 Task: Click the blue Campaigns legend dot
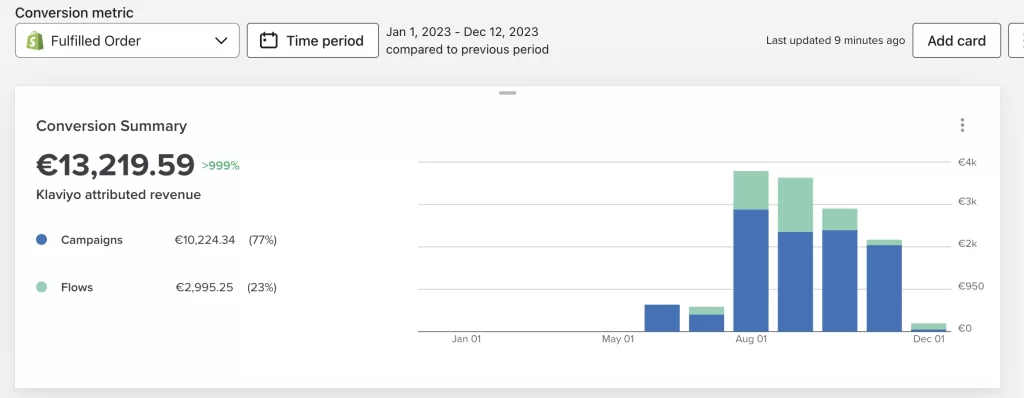42,240
